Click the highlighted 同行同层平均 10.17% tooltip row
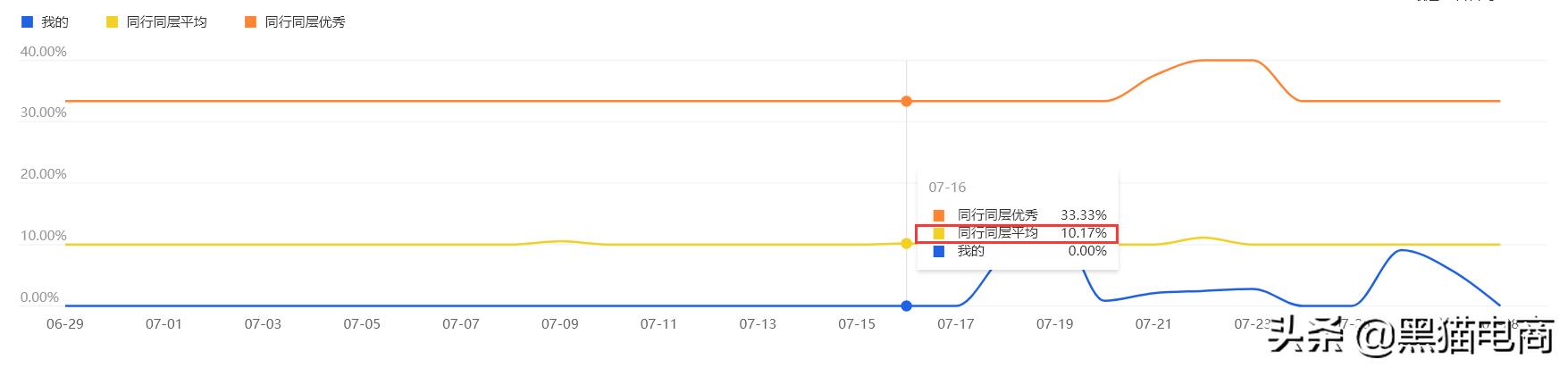The image size is (1568, 368). 1017,233
